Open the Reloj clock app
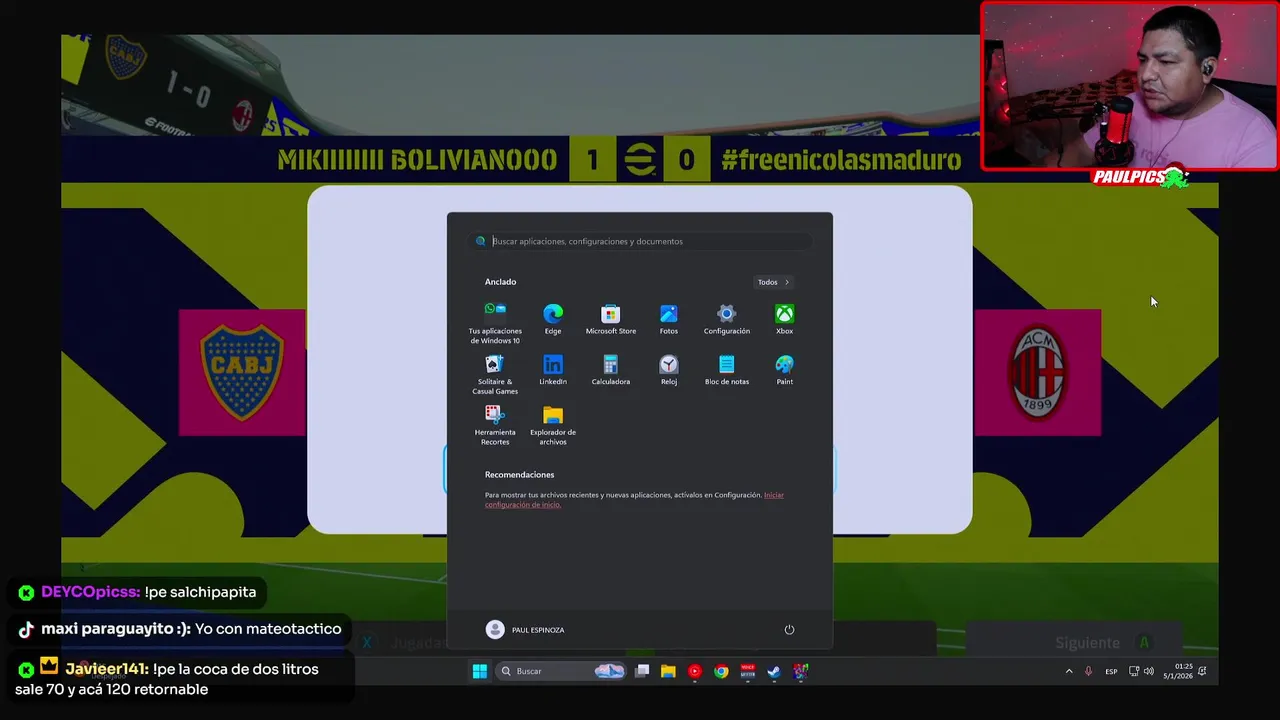The width and height of the screenshot is (1280, 720). coord(669,370)
